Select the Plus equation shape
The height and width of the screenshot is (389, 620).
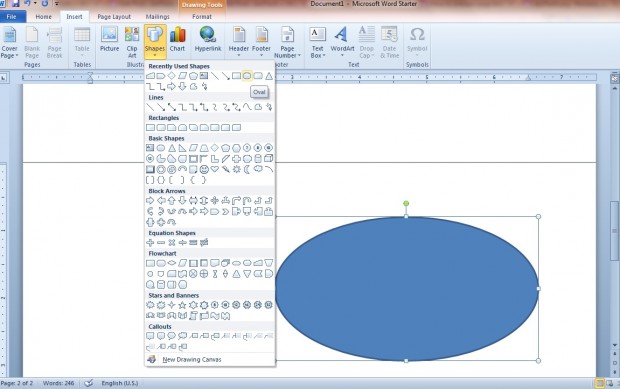click(x=150, y=243)
